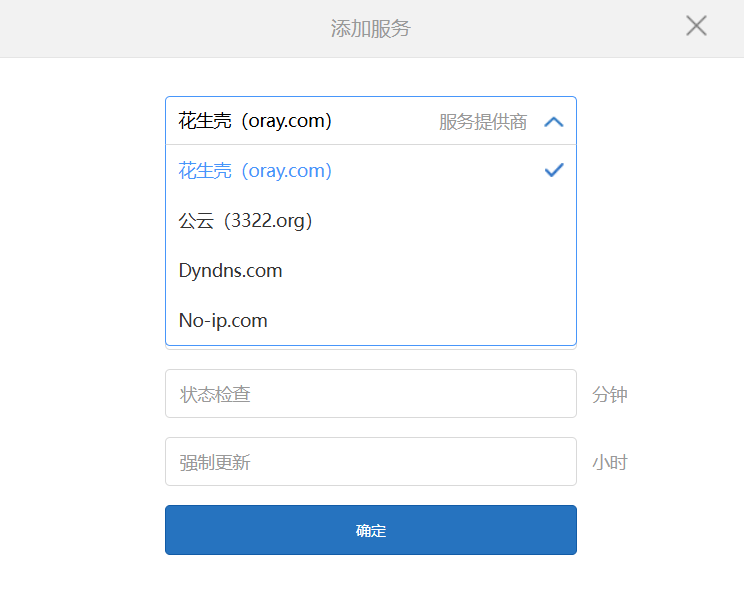Screen dimensions: 744x589
Task: Select 花生壳 (oray.com) option
Action: tap(371, 170)
